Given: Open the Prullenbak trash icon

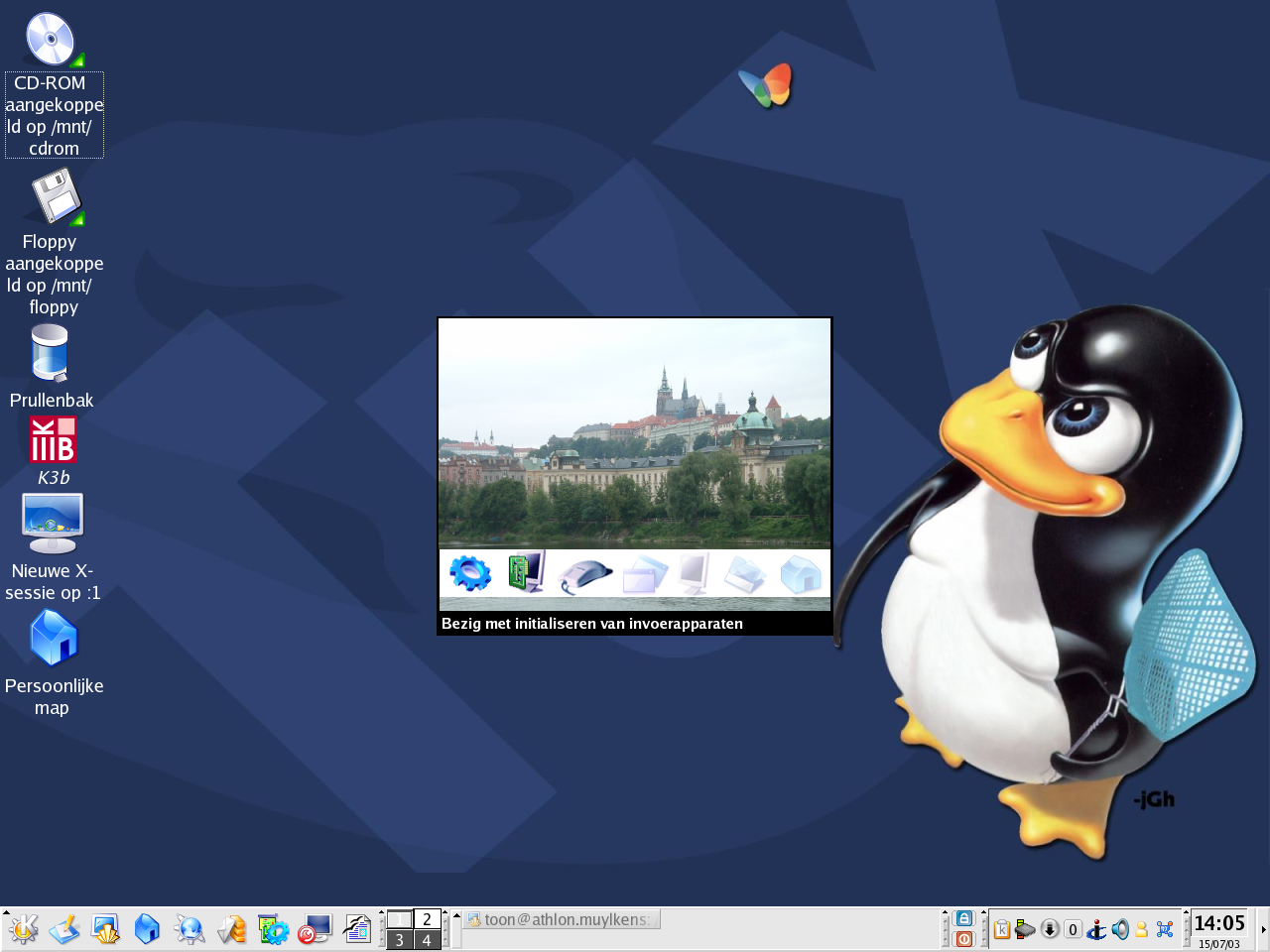Looking at the screenshot, I should pyautogui.click(x=50, y=353).
